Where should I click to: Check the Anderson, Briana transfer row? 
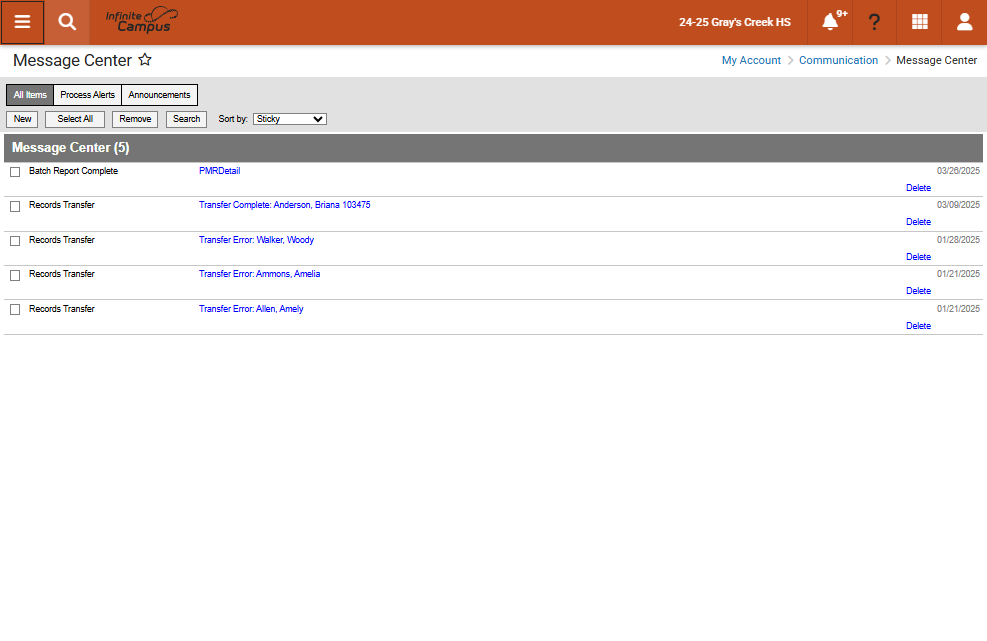pyautogui.click(x=15, y=206)
